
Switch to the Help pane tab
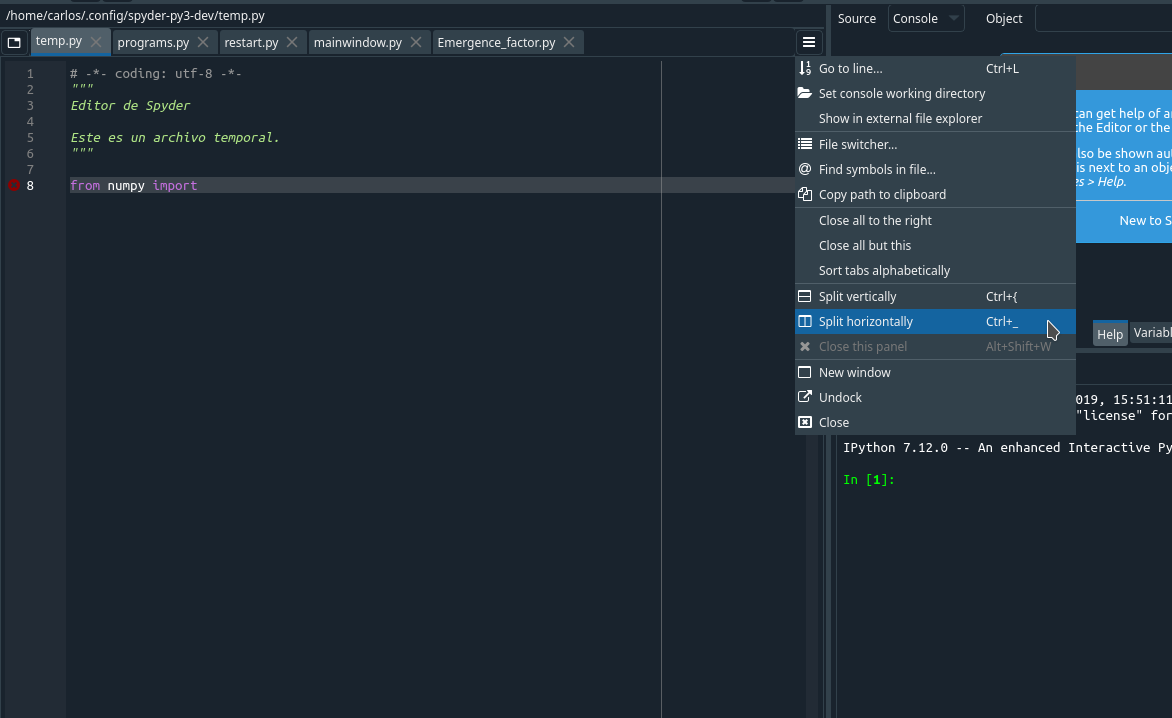click(1110, 334)
